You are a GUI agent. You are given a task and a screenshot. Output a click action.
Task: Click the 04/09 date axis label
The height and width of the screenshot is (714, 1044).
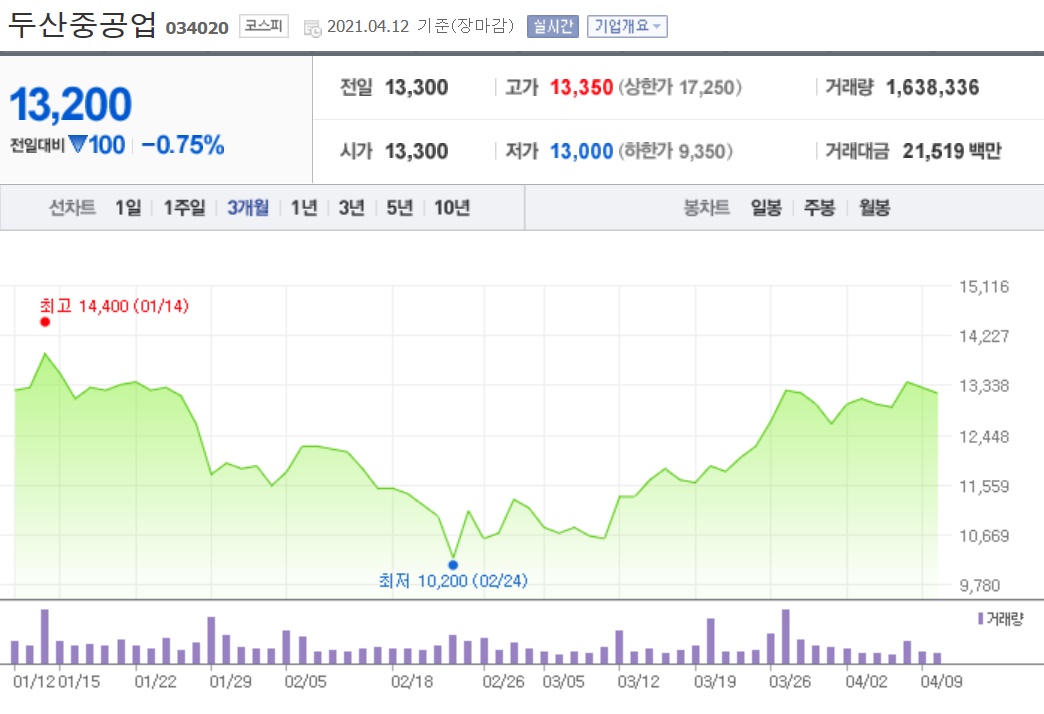pyautogui.click(x=941, y=681)
